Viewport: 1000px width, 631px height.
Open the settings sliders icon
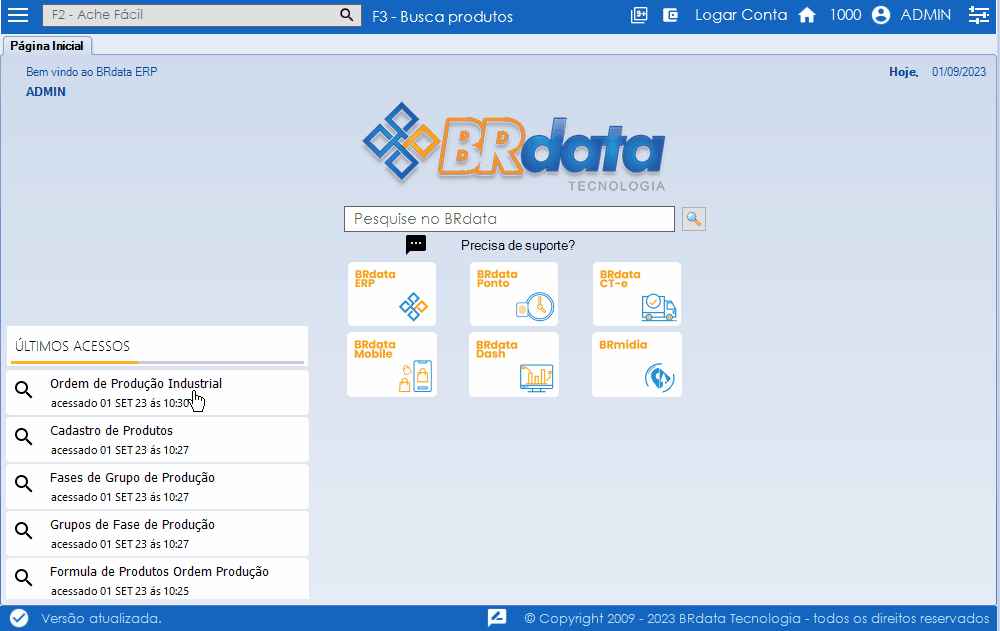(979, 16)
